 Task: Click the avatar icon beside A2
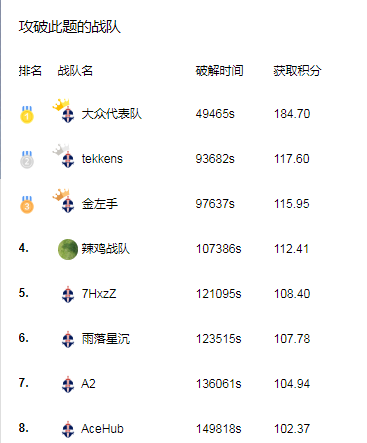click(68, 384)
